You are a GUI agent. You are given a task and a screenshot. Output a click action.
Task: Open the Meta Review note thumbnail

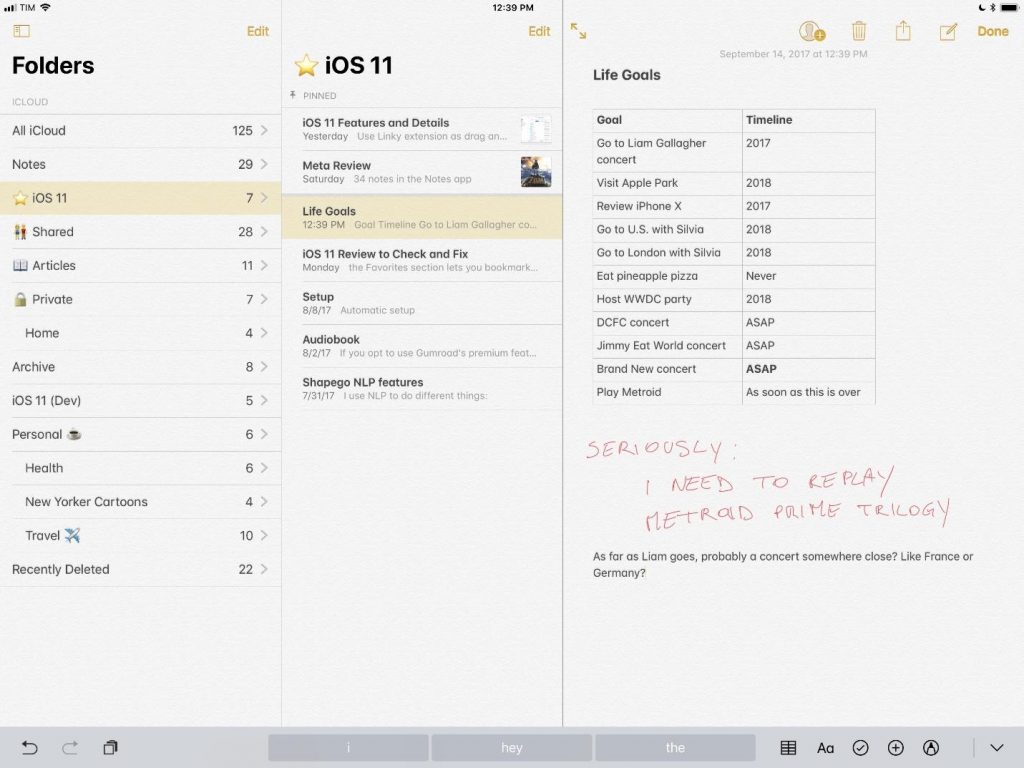[536, 171]
